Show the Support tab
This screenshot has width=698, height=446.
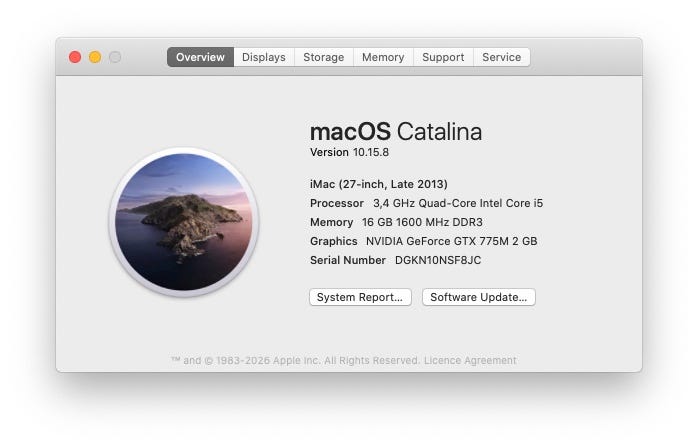(443, 57)
